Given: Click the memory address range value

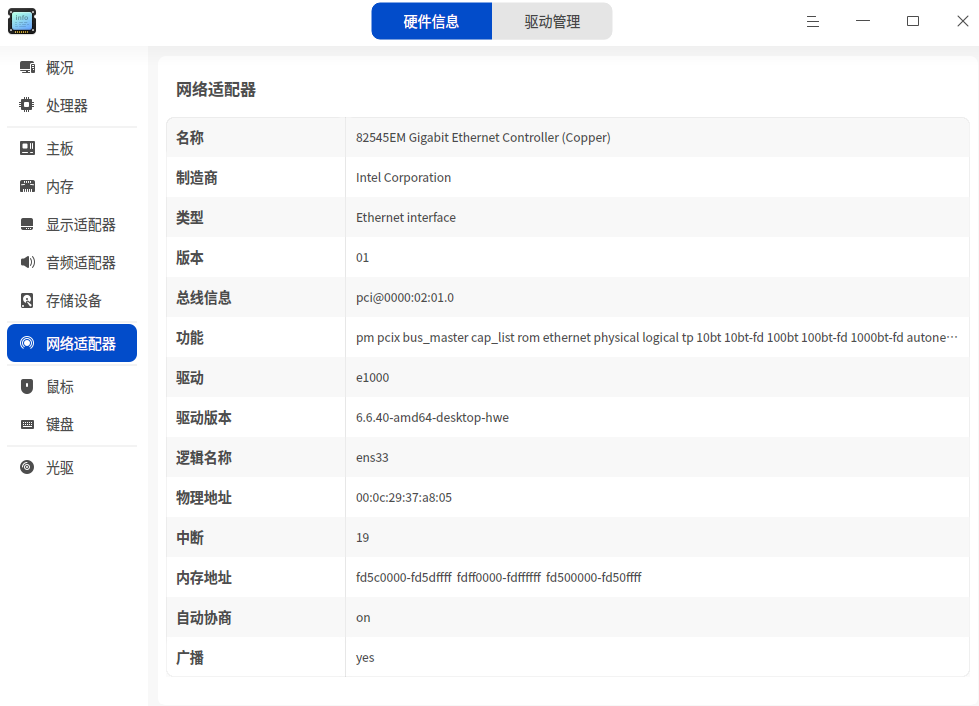Looking at the screenshot, I should coord(498,577).
